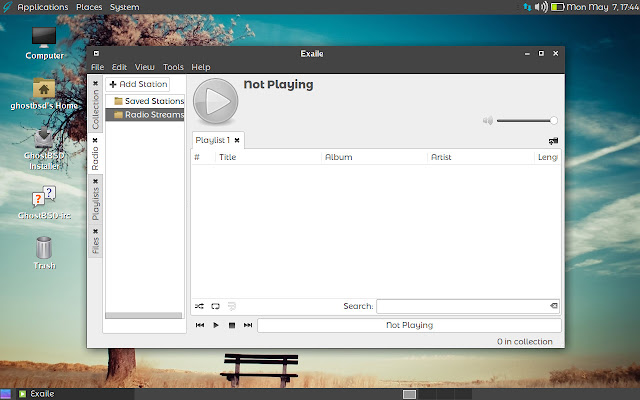Sort by the # column header
The image size is (640, 400).
click(203, 157)
